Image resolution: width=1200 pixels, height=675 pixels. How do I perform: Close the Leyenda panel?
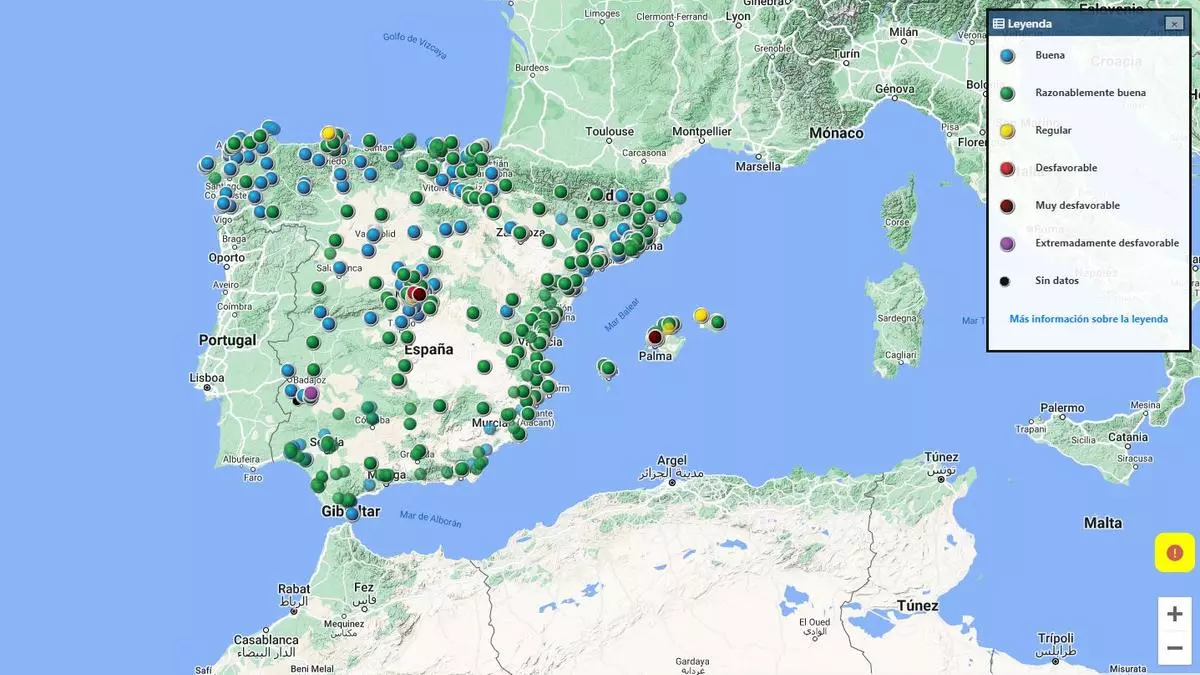[x=1174, y=23]
